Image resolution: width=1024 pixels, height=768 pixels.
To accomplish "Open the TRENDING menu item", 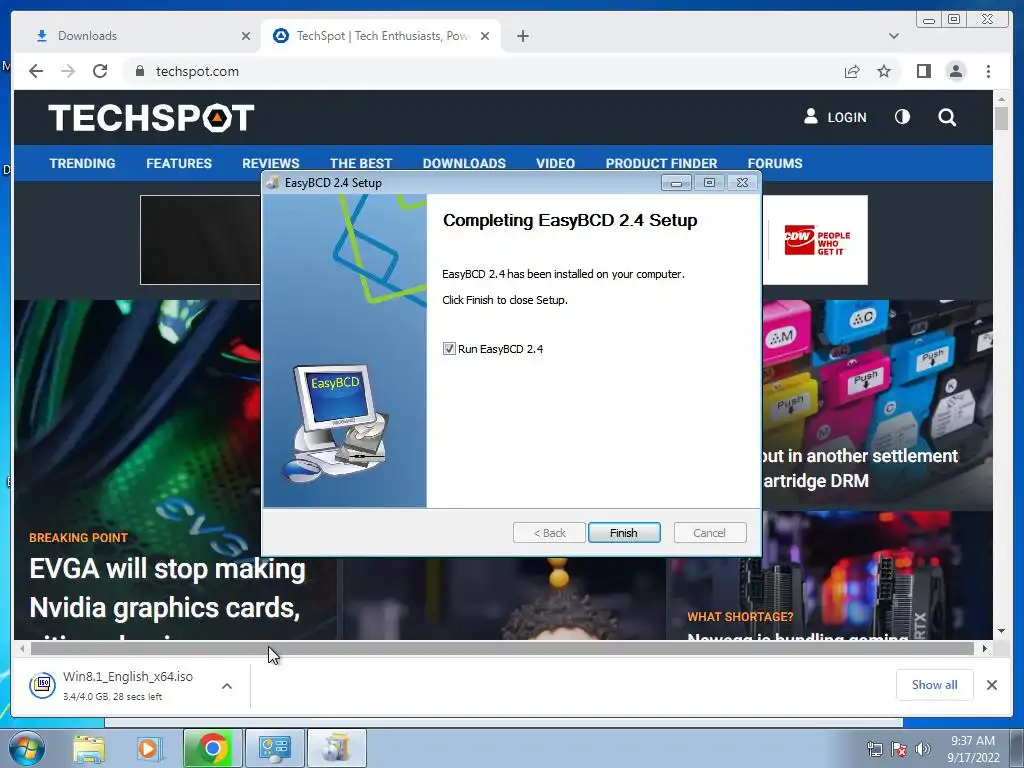I will (x=82, y=163).
